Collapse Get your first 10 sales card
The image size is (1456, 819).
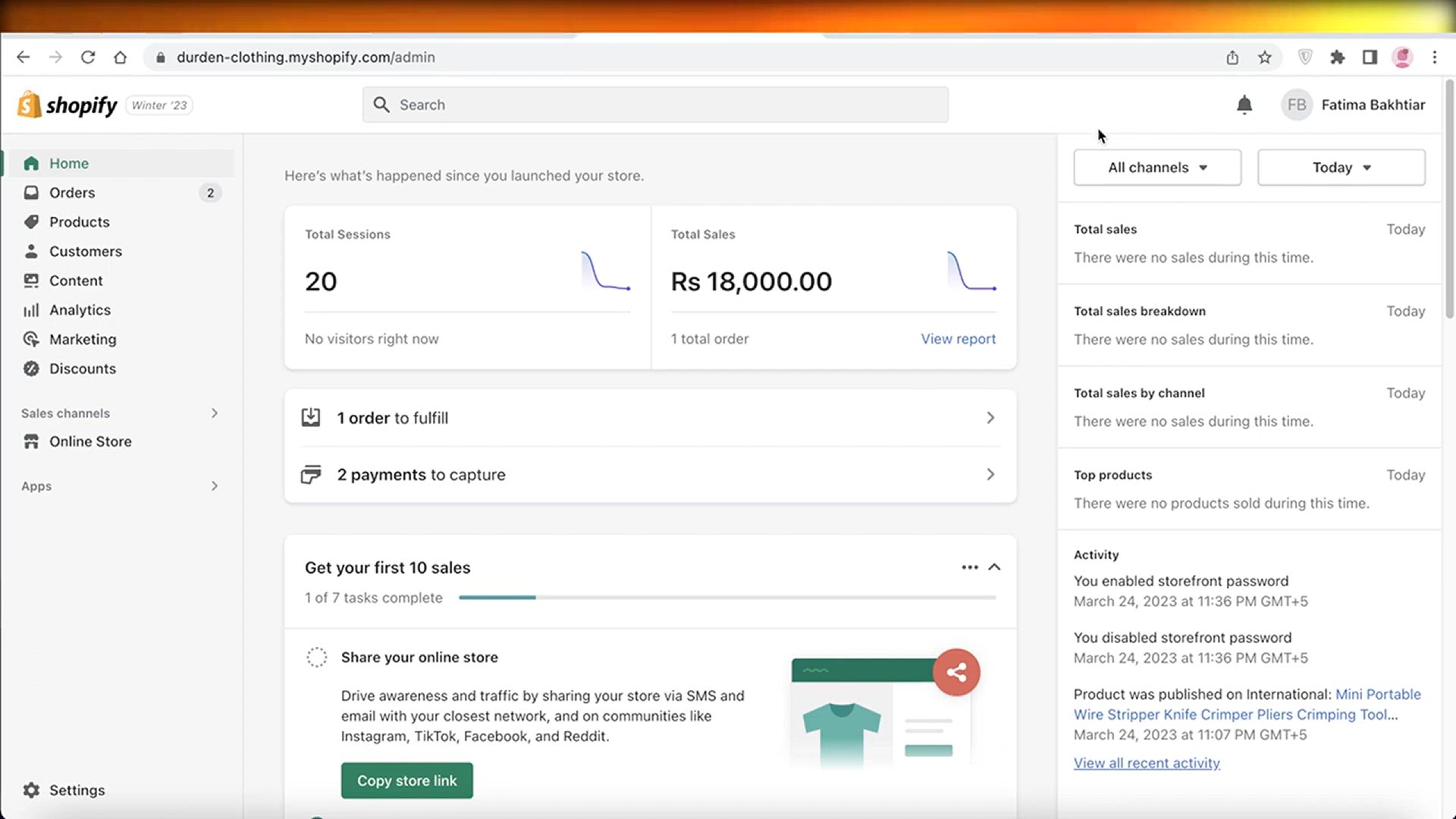coord(994,567)
